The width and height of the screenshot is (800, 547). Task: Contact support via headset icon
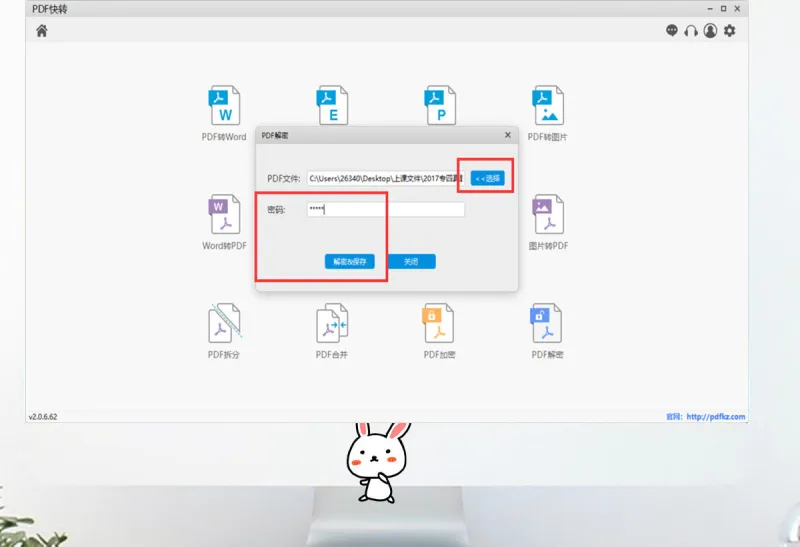[x=691, y=31]
